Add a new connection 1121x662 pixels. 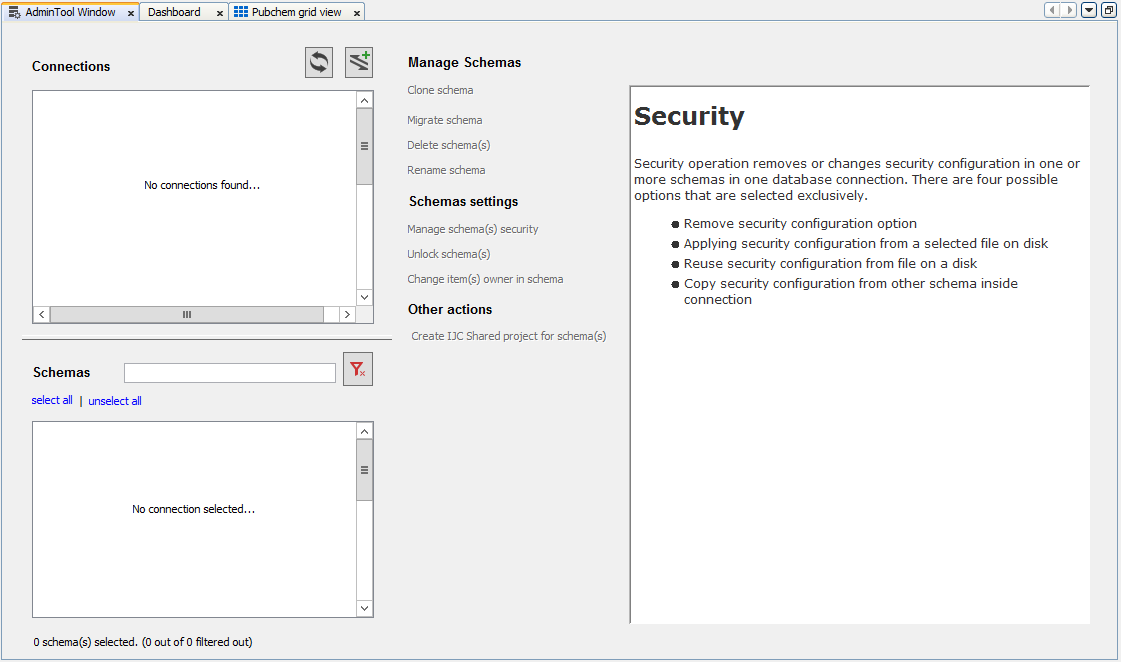pos(358,62)
